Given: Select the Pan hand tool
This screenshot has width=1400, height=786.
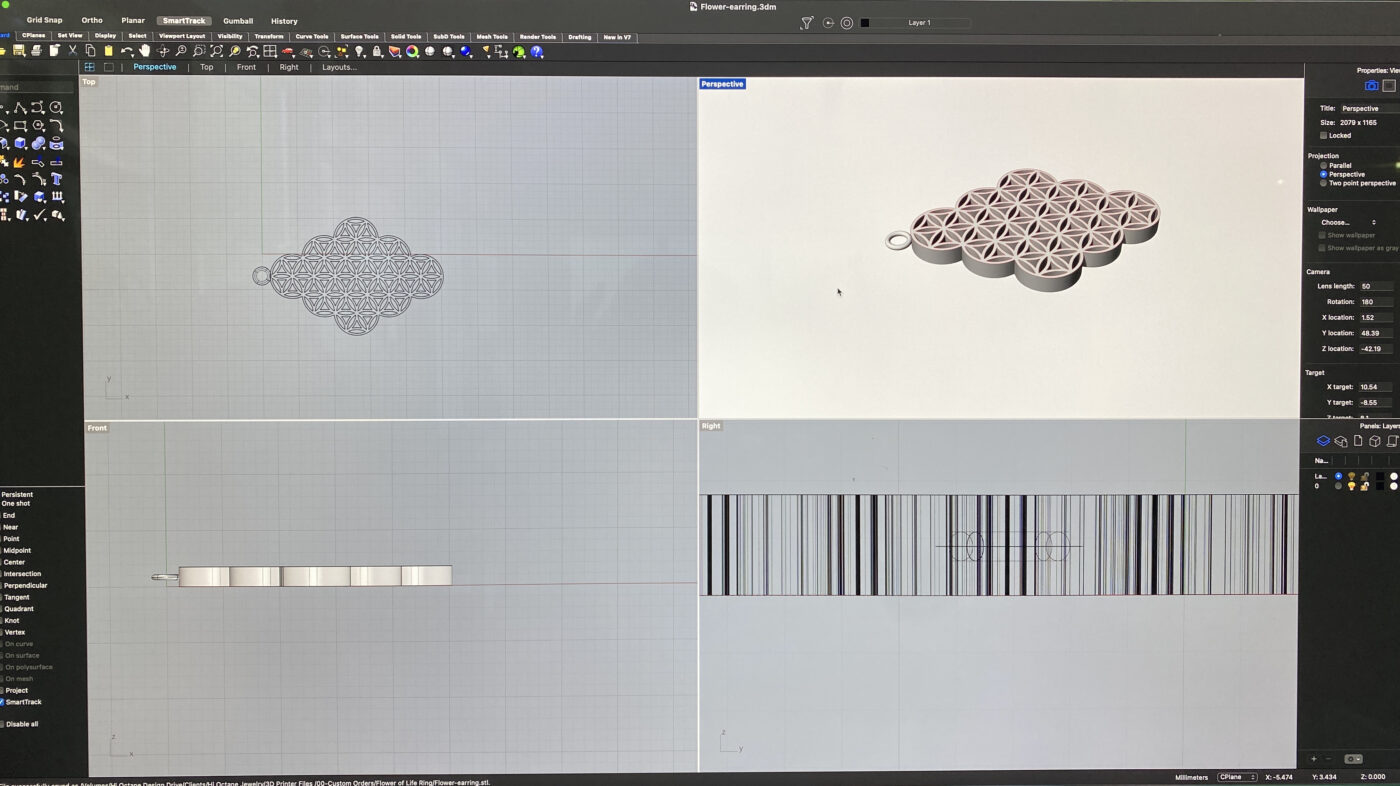Looking at the screenshot, I should pos(145,51).
